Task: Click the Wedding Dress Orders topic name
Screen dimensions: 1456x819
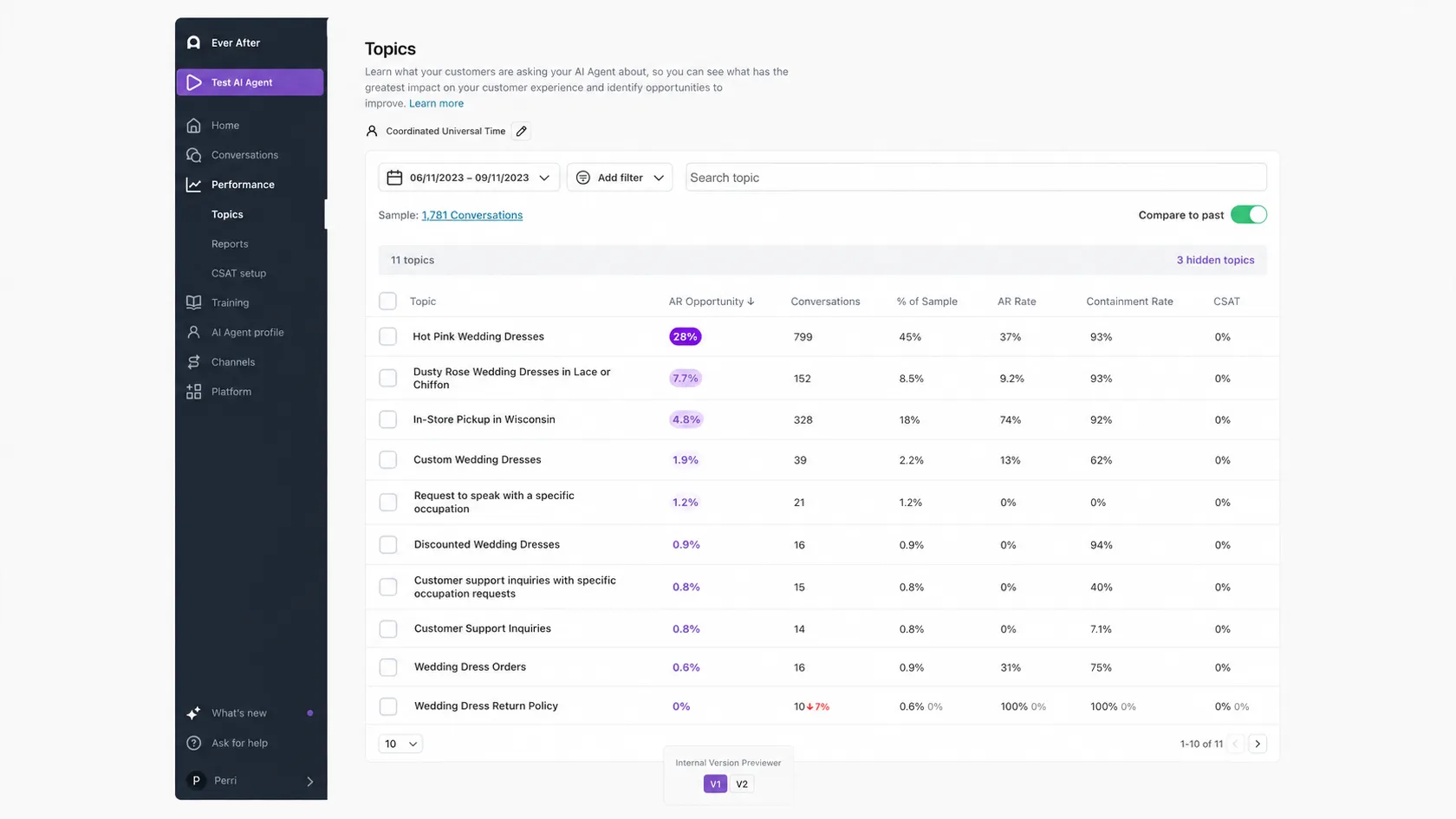Action: pos(470,666)
